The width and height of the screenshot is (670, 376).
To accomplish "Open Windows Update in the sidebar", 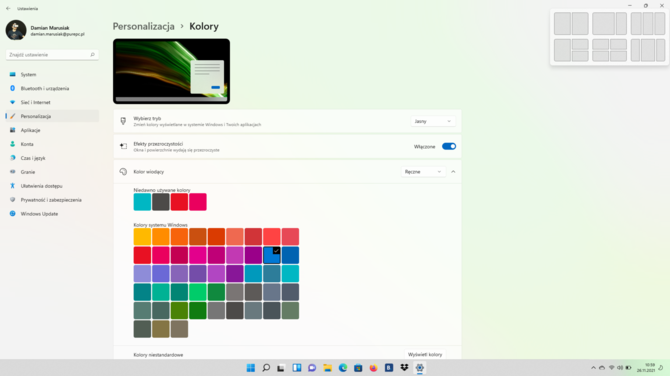I will coord(52,214).
